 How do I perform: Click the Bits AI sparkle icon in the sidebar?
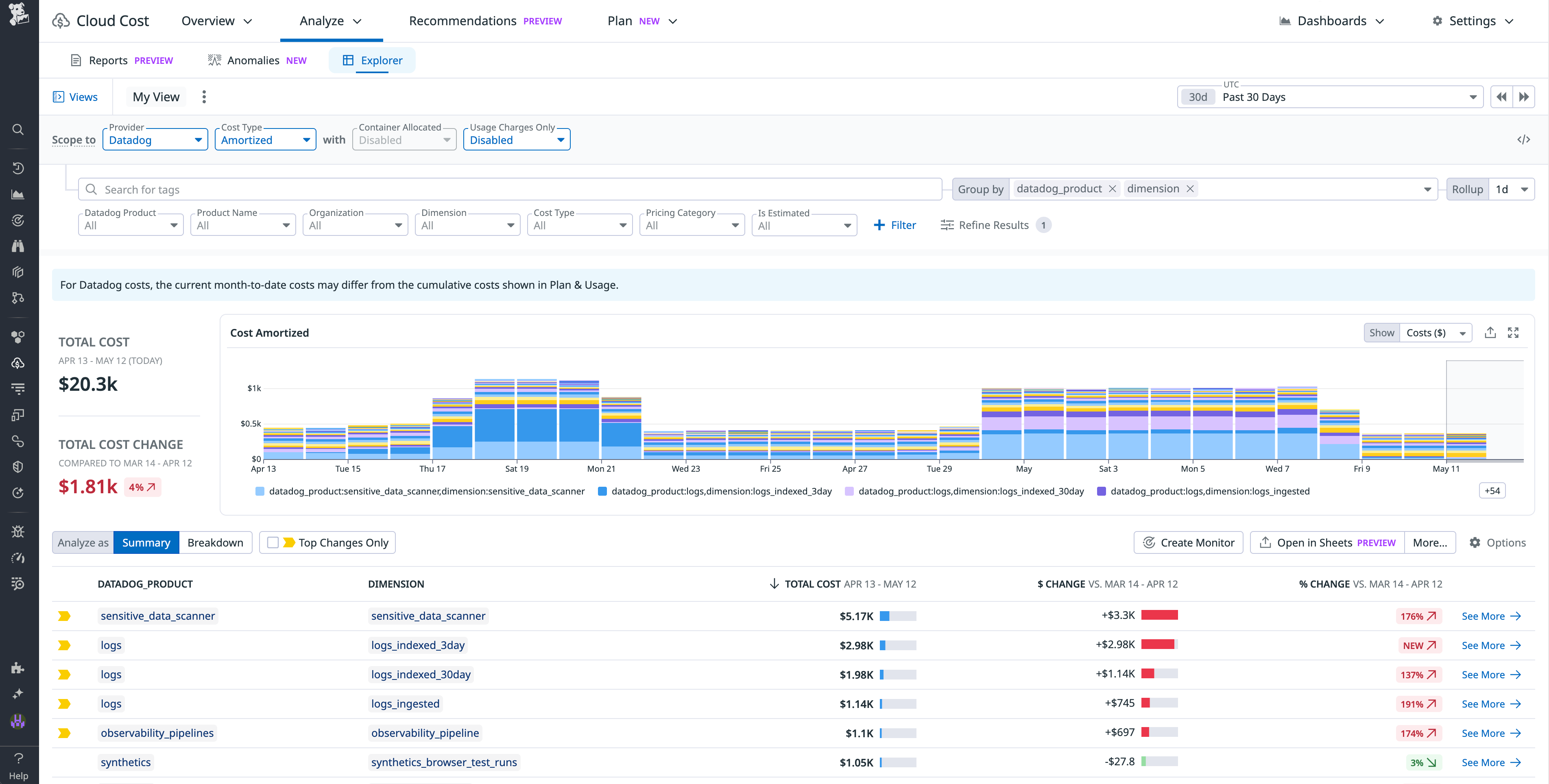point(17,694)
